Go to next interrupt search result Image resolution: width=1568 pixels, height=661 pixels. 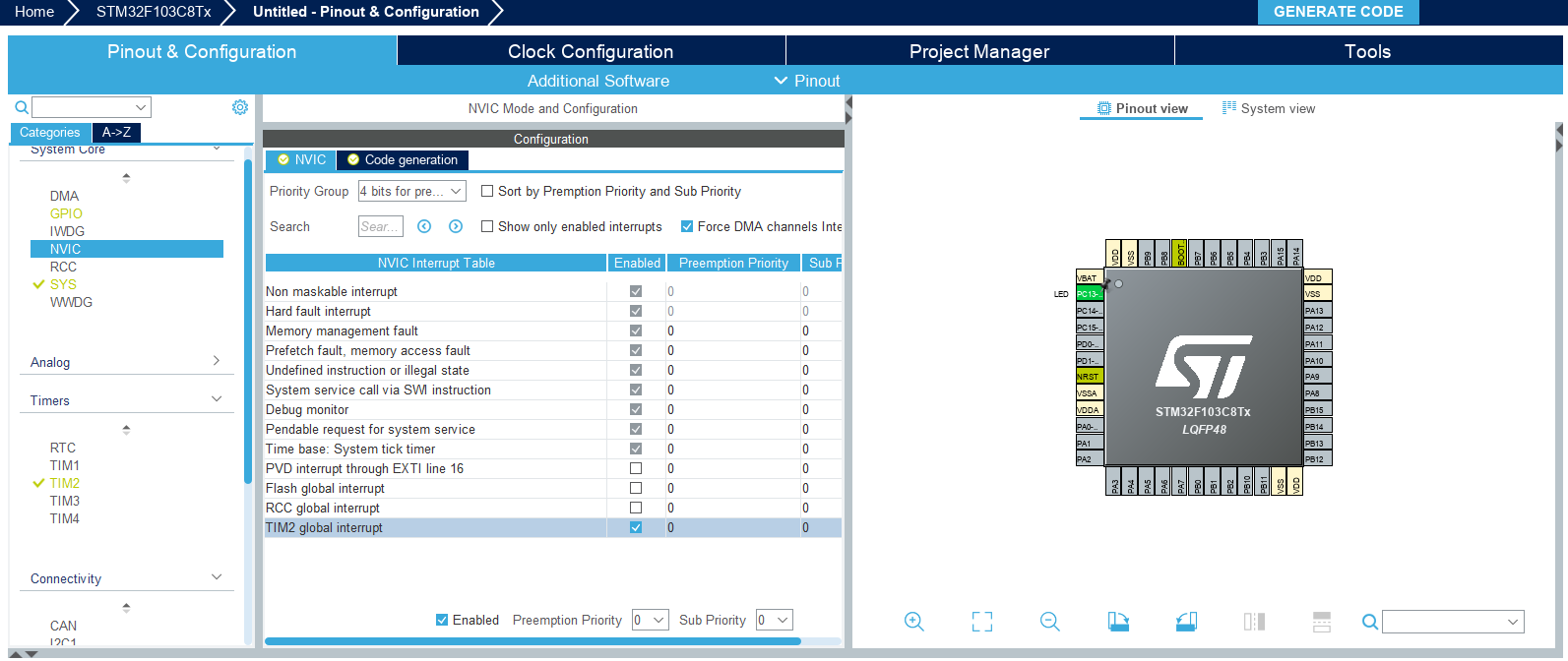pyautogui.click(x=456, y=226)
